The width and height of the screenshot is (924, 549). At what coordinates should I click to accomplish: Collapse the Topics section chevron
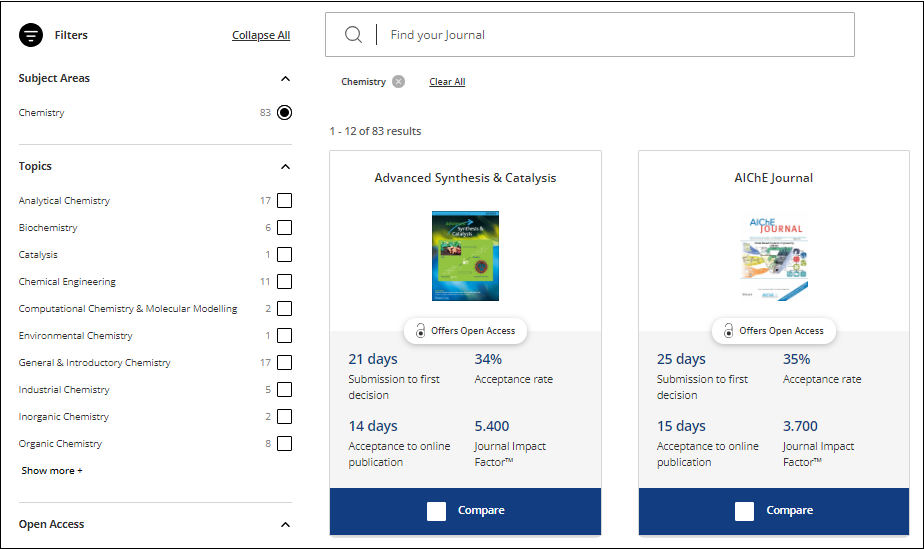tap(285, 167)
